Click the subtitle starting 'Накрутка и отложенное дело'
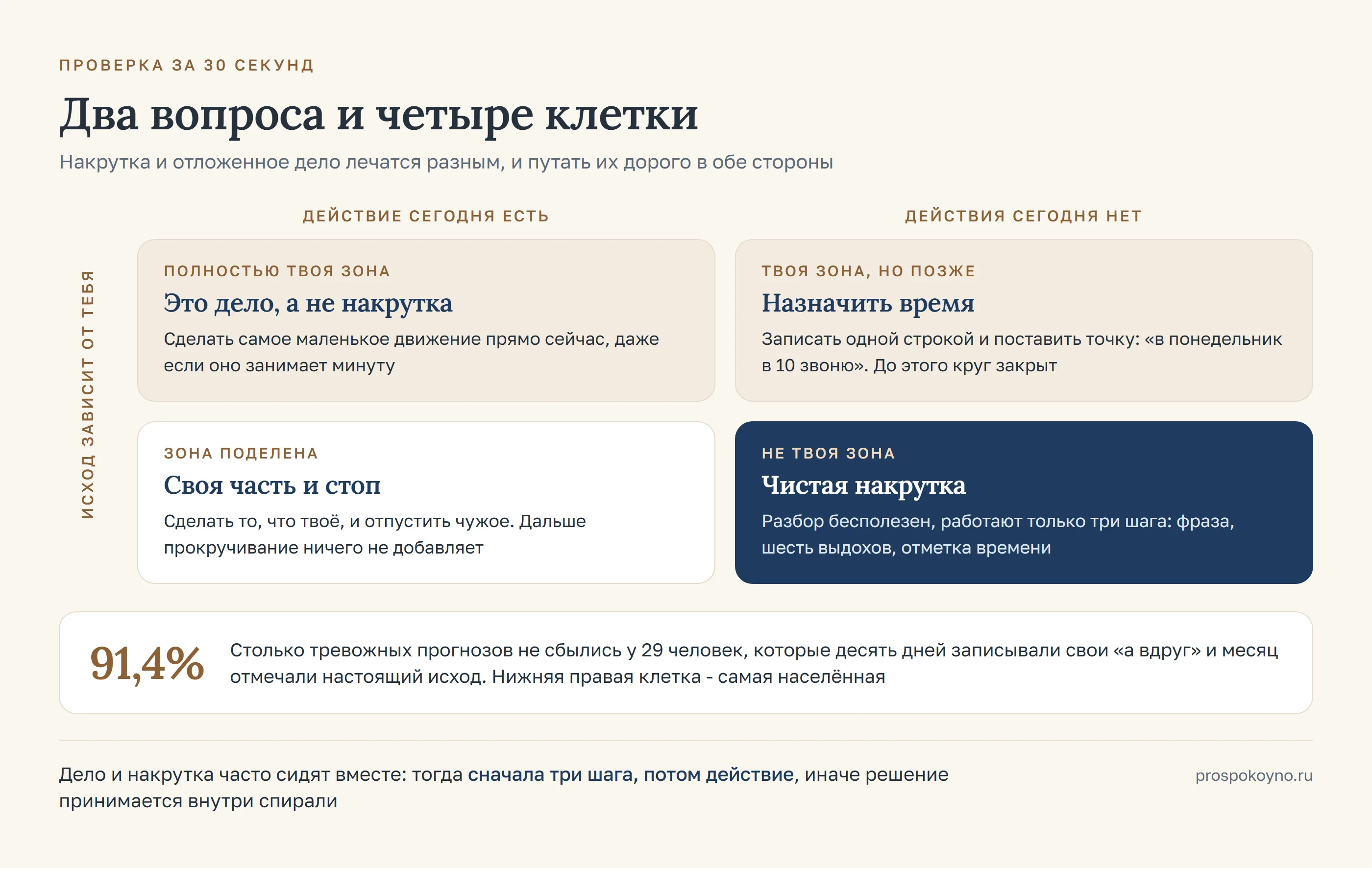Image resolution: width=1372 pixels, height=869 pixels. [x=446, y=162]
